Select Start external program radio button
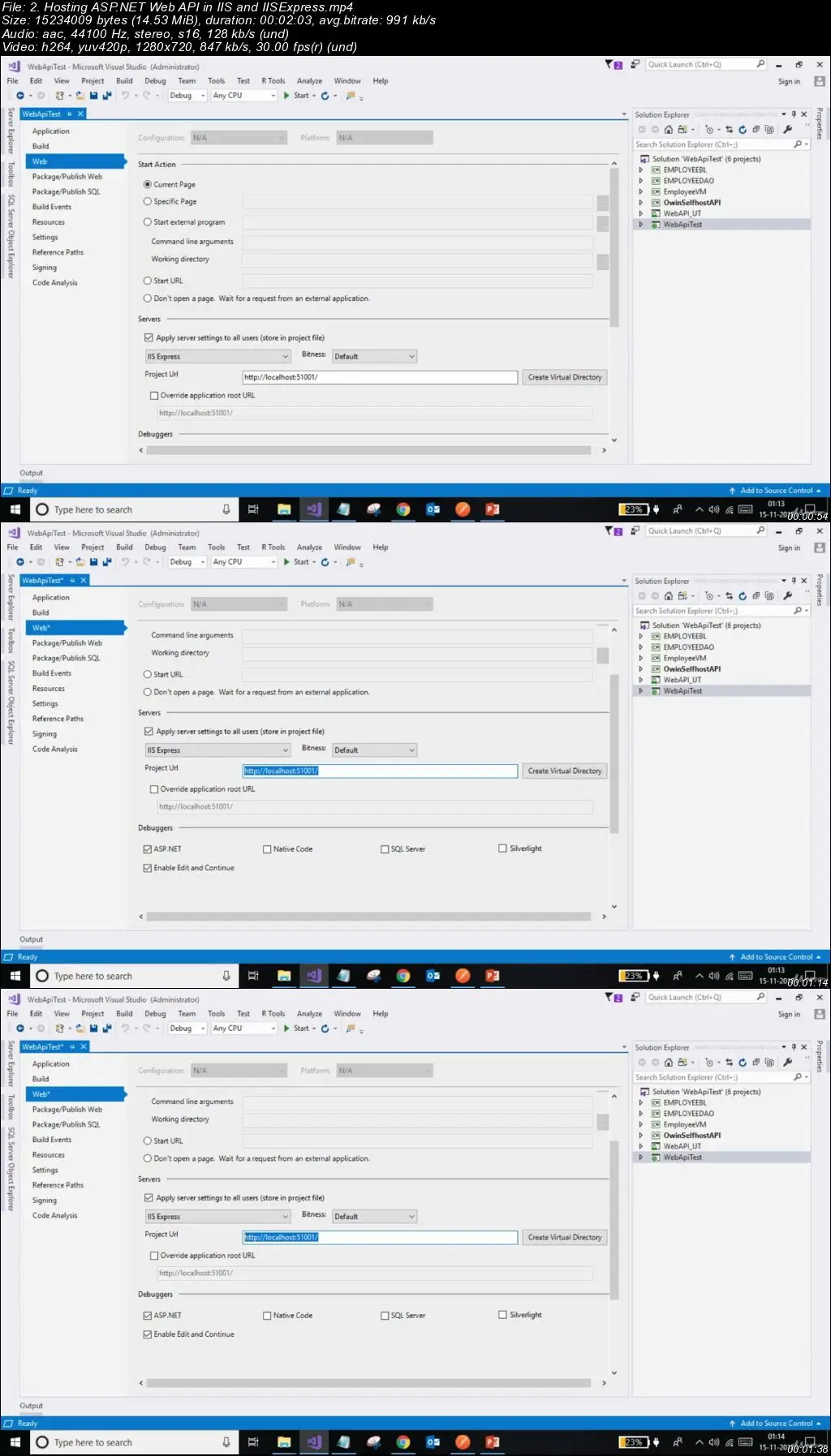Viewport: 831px width, 1456px height. pos(148,221)
